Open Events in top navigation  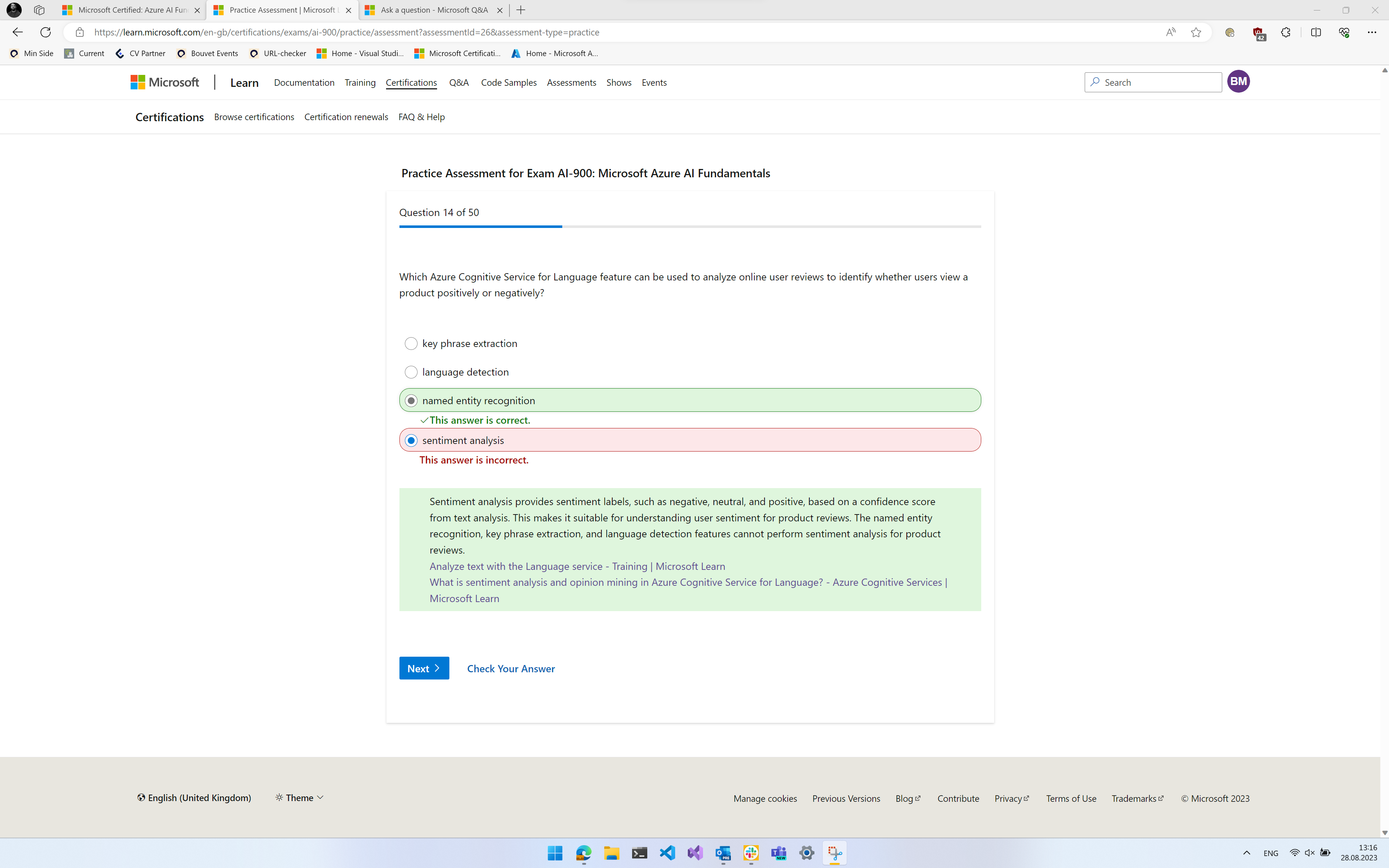[654, 82]
